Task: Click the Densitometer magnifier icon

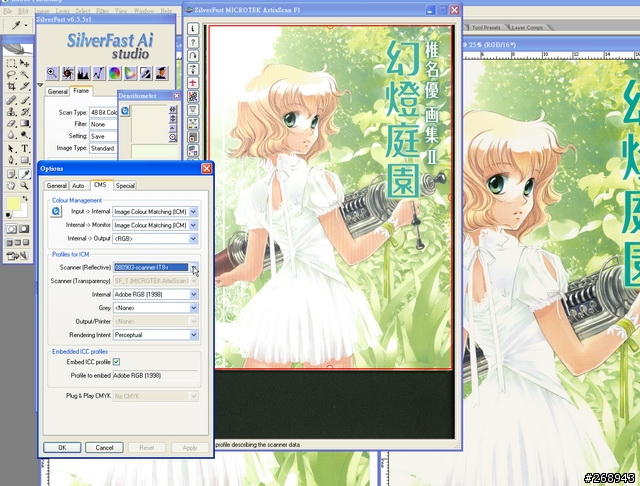Action: pyautogui.click(x=173, y=138)
